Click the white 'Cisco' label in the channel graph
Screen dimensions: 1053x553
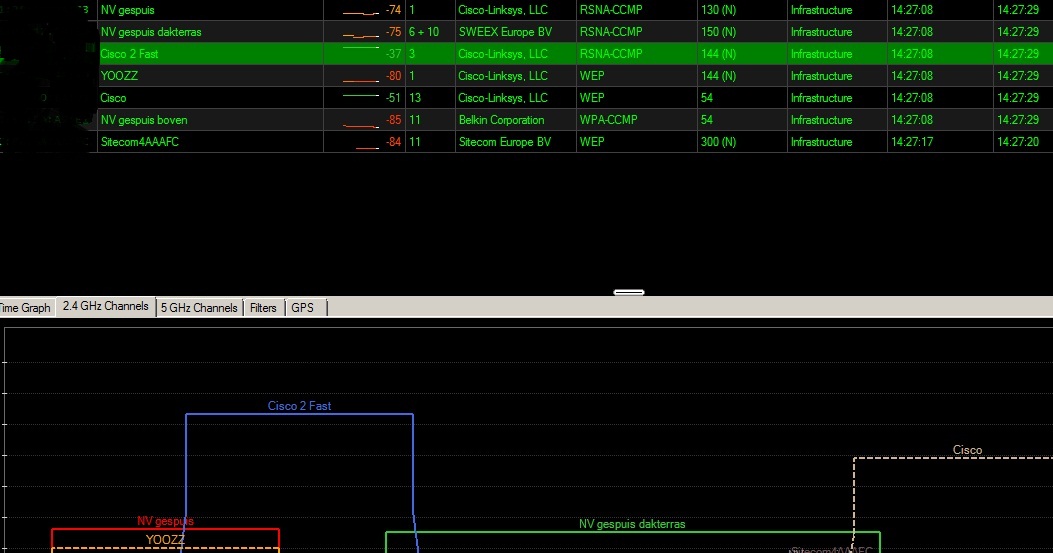[967, 450]
